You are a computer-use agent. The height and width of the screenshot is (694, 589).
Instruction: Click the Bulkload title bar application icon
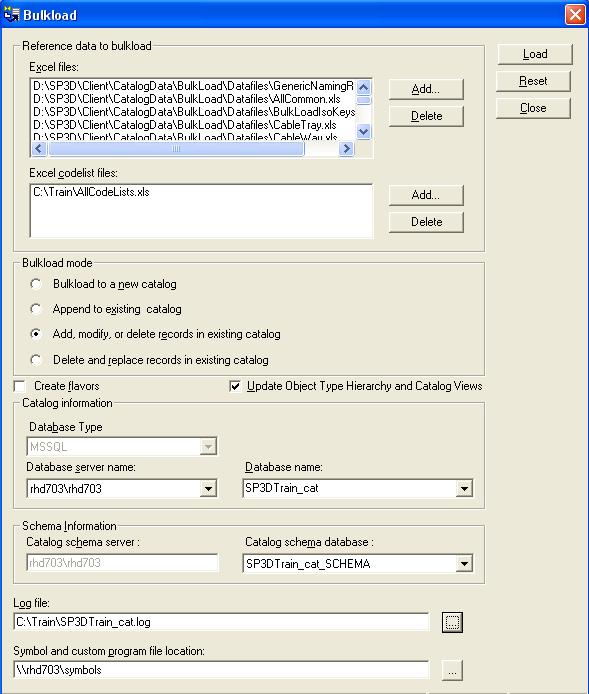pyautogui.click(x=11, y=15)
